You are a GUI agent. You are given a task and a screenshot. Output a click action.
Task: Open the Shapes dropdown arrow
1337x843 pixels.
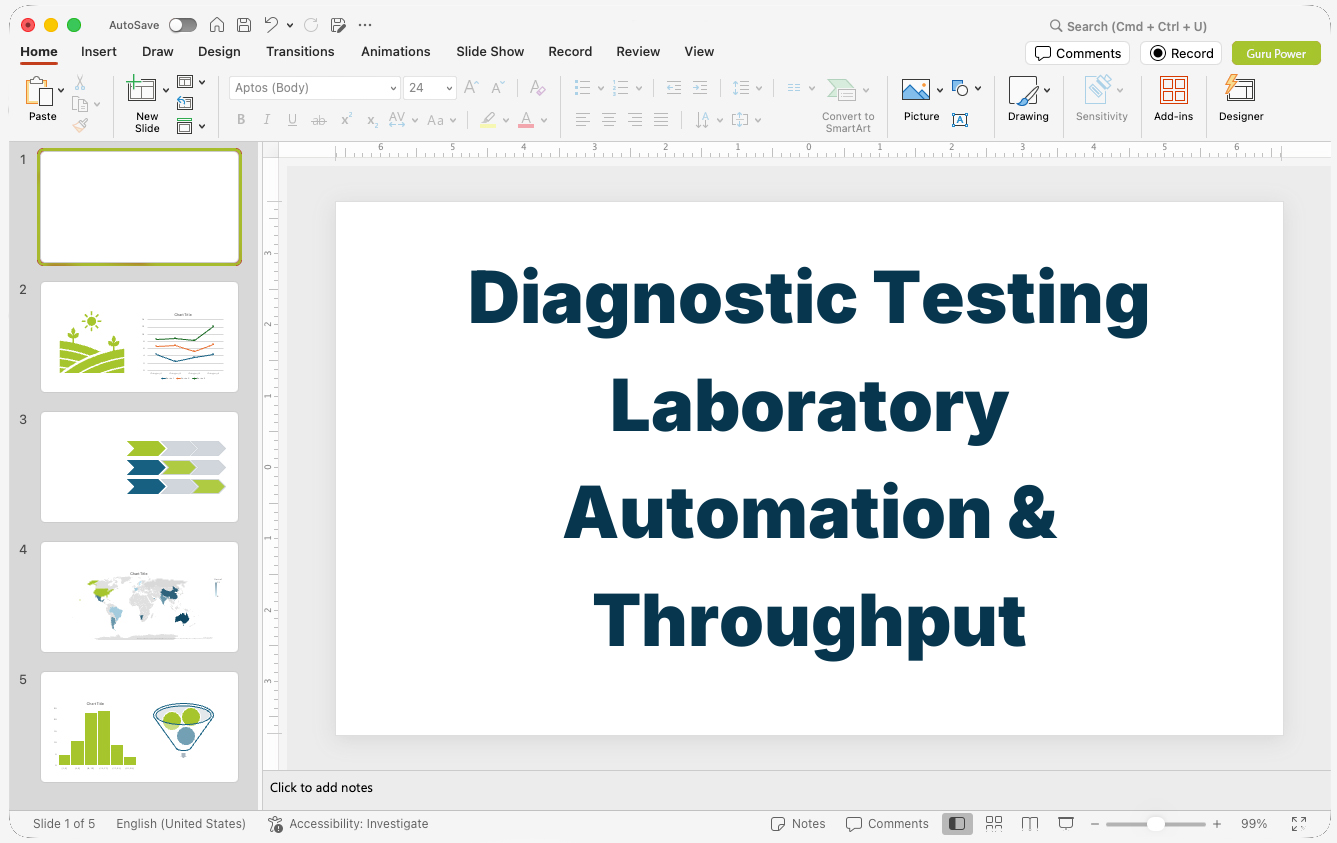pyautogui.click(x=978, y=88)
